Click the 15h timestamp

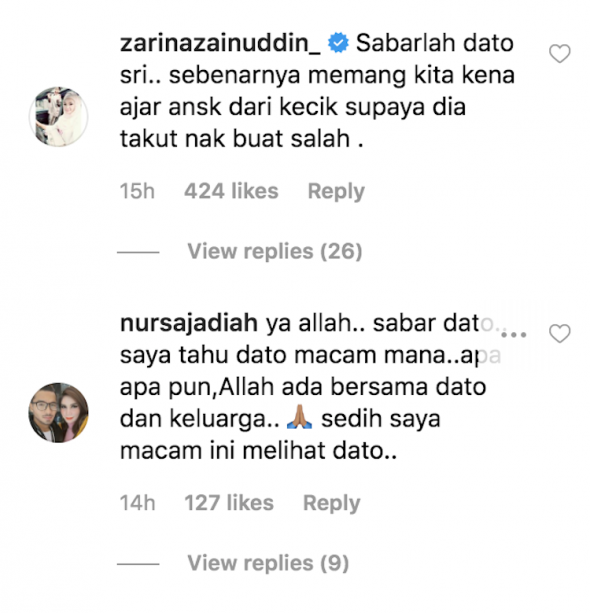pos(137,191)
